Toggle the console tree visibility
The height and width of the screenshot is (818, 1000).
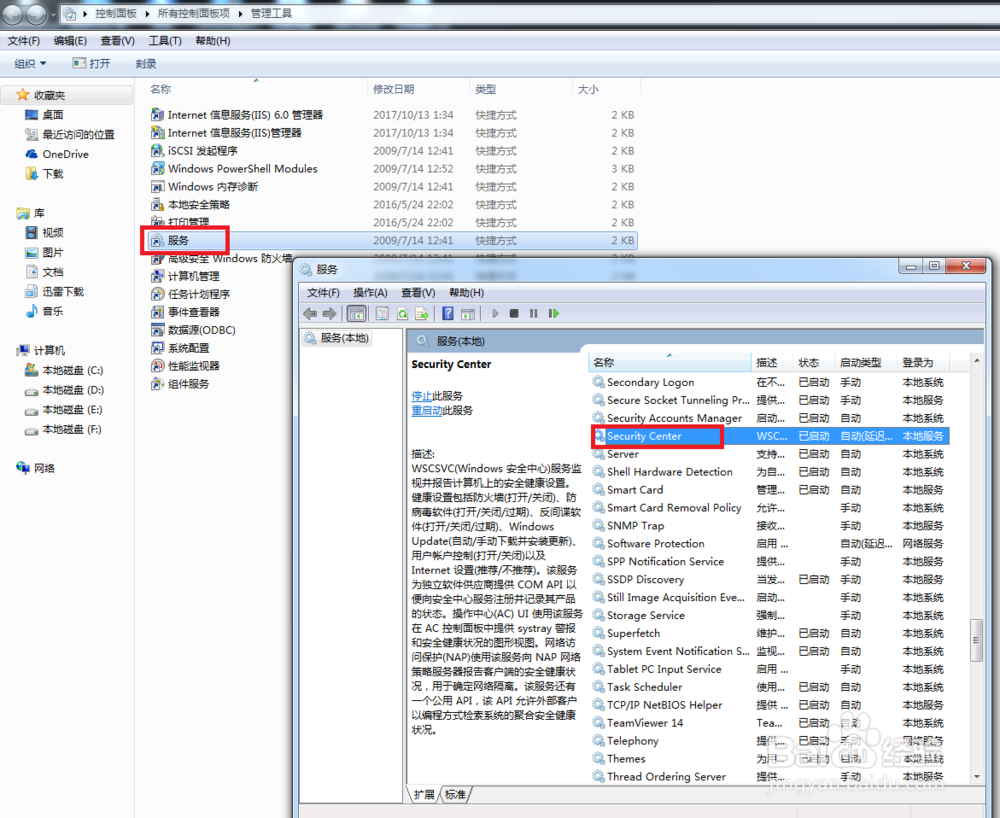[x=356, y=313]
